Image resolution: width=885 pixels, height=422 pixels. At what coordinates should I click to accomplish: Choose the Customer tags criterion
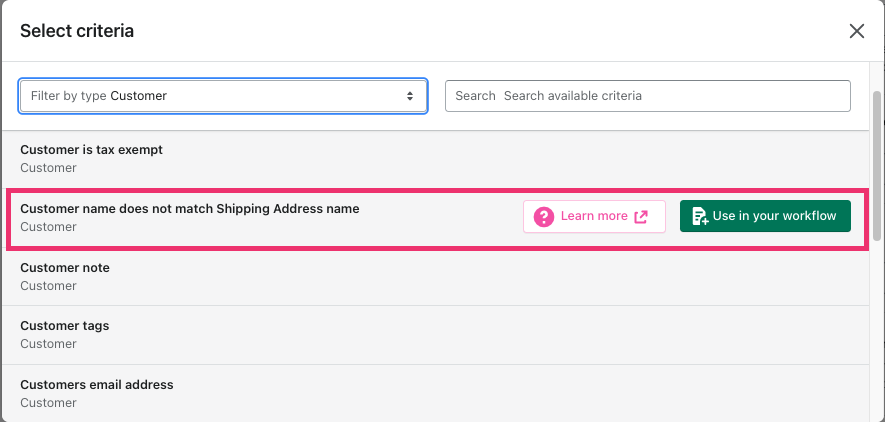(435, 335)
